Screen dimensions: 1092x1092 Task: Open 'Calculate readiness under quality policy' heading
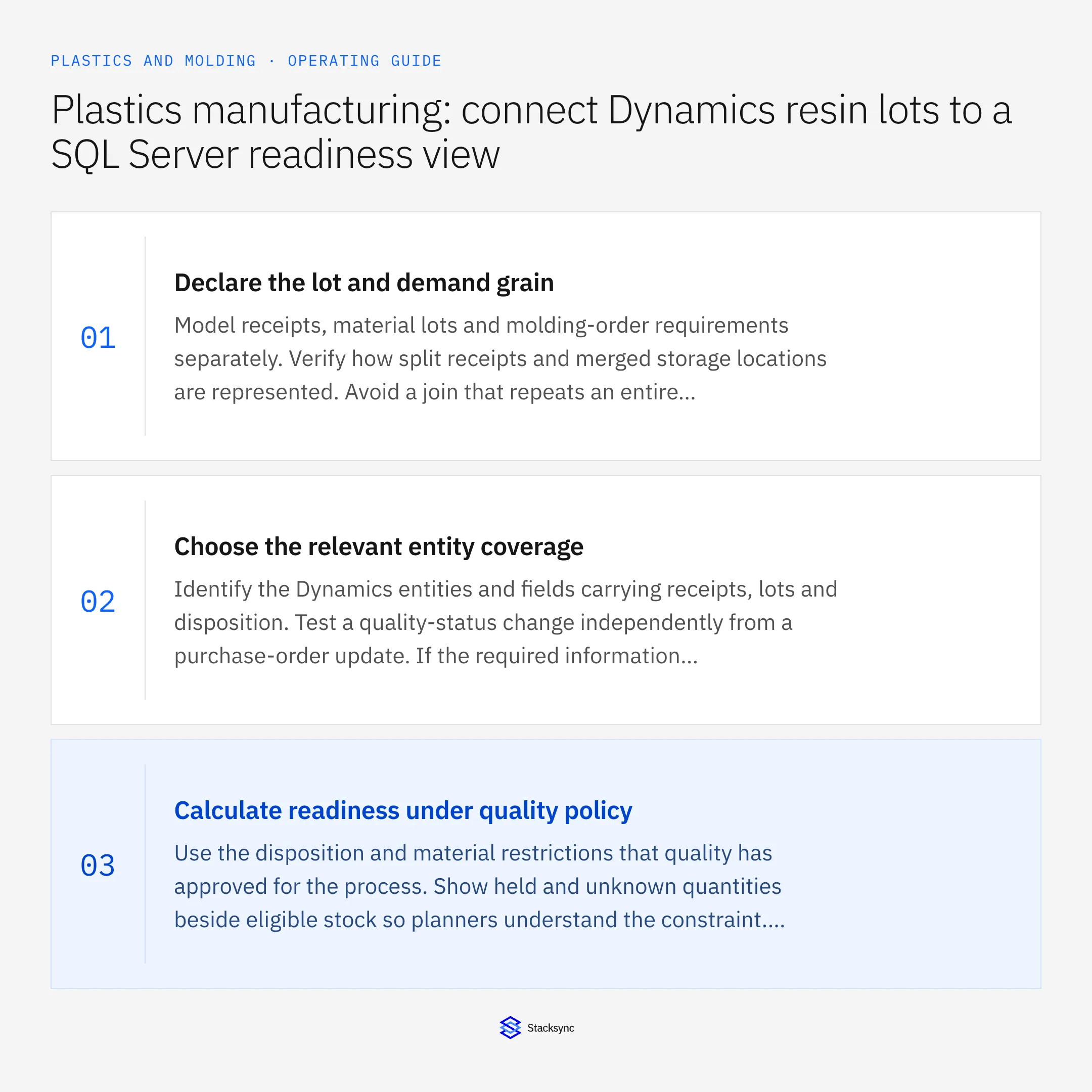pos(403,810)
